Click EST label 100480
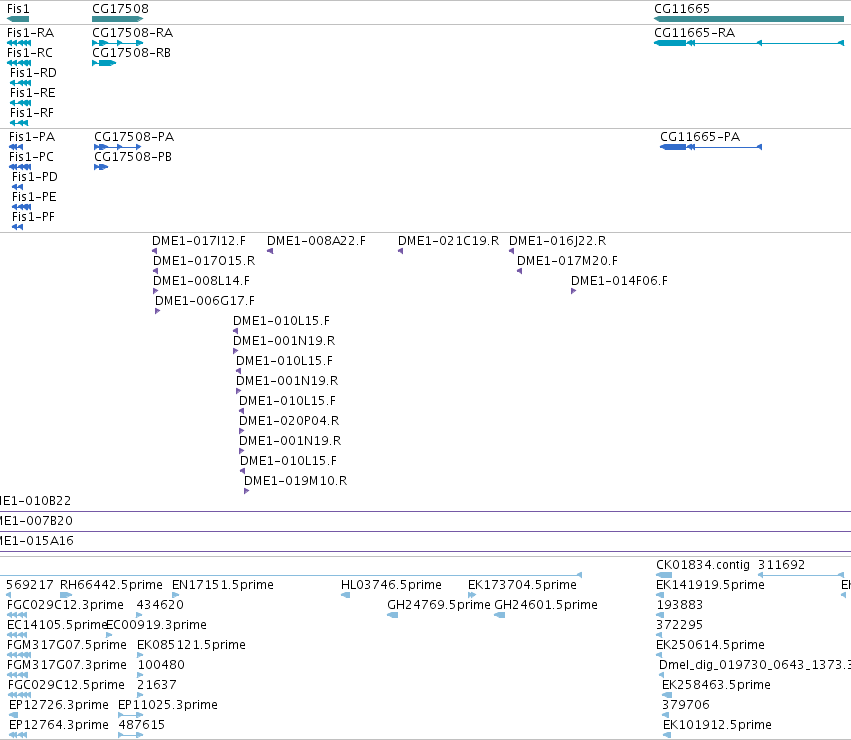Screen dimensions: 851x740 pos(161,666)
